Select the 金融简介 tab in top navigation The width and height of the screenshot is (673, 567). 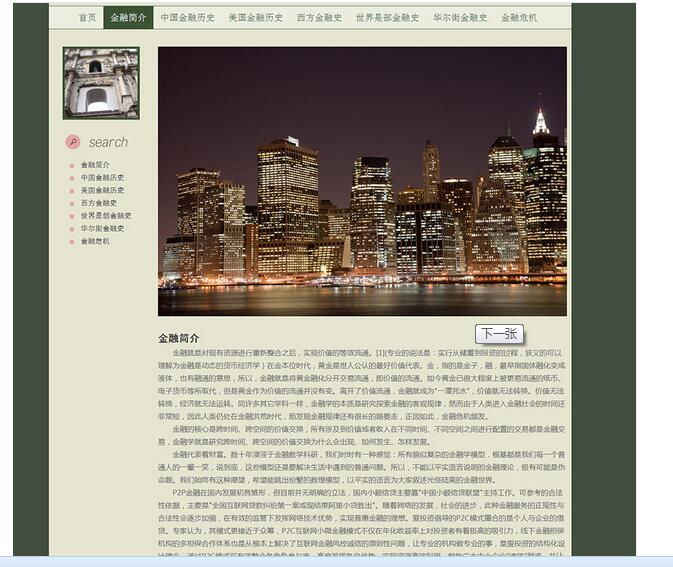coord(128,18)
